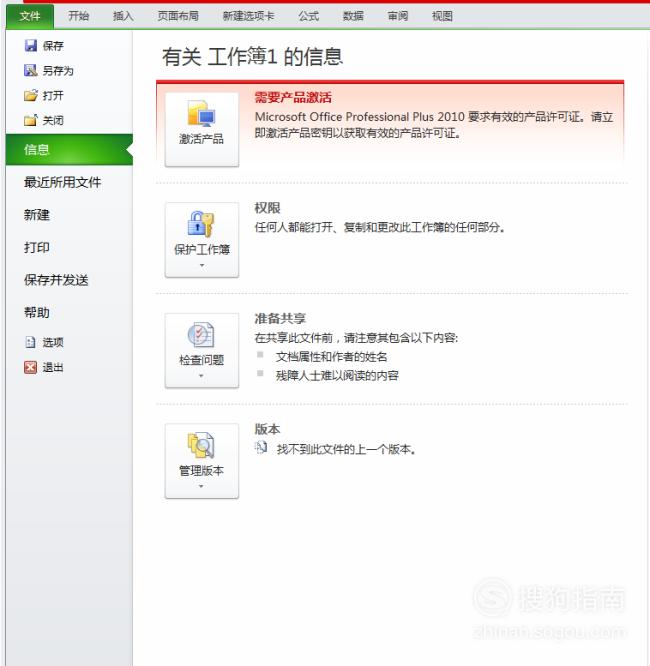Screen dimensions: 650x666
Task: Click the 有关 工作簿1 的信息 title
Action: (252, 56)
